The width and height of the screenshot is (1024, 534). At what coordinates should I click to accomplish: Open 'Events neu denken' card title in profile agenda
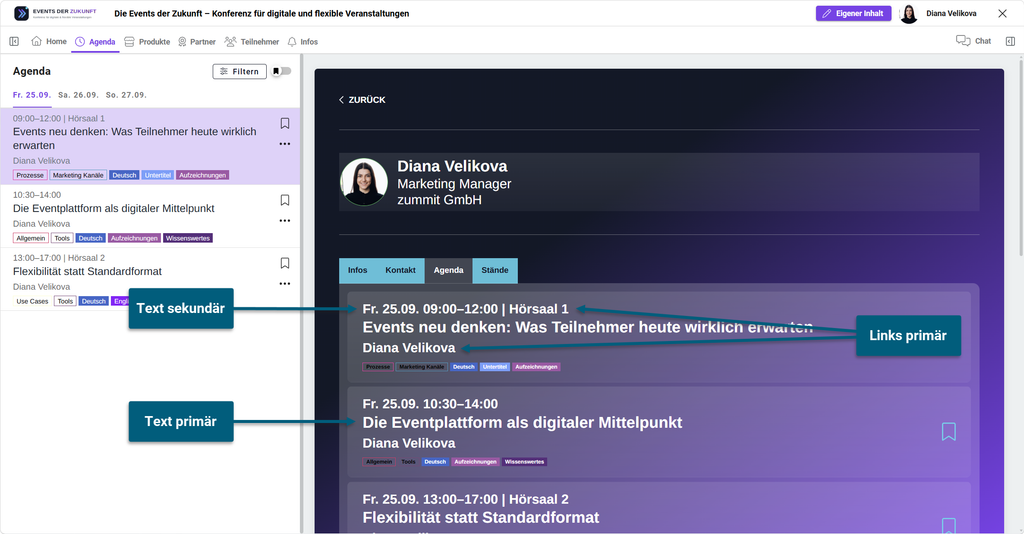[588, 327]
